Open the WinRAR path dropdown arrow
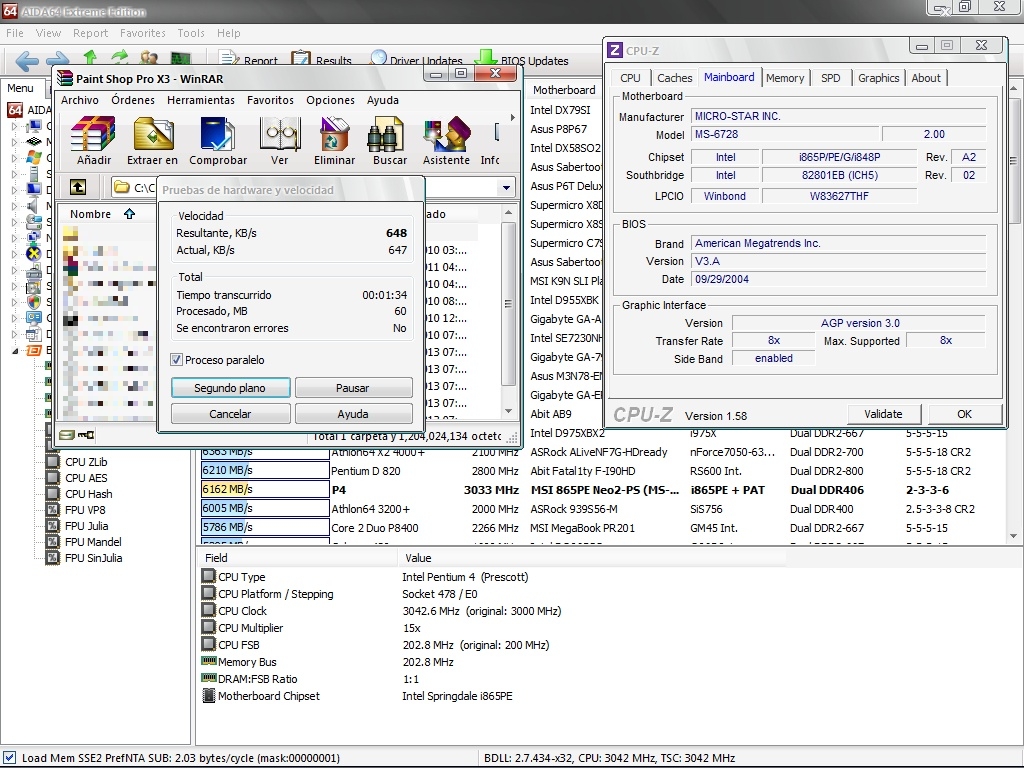This screenshot has width=1024, height=768. pos(507,187)
